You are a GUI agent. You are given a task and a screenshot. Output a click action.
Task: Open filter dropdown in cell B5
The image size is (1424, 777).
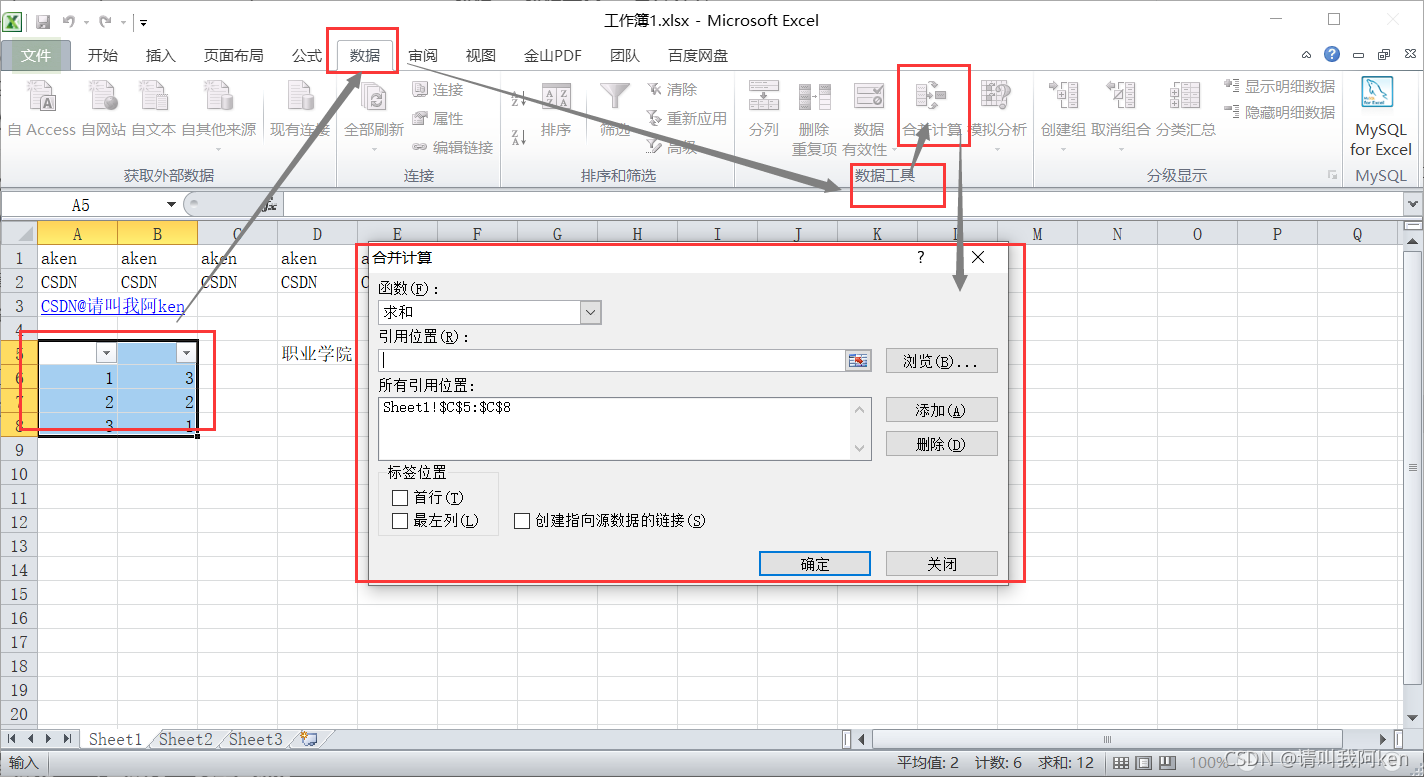pos(186,353)
